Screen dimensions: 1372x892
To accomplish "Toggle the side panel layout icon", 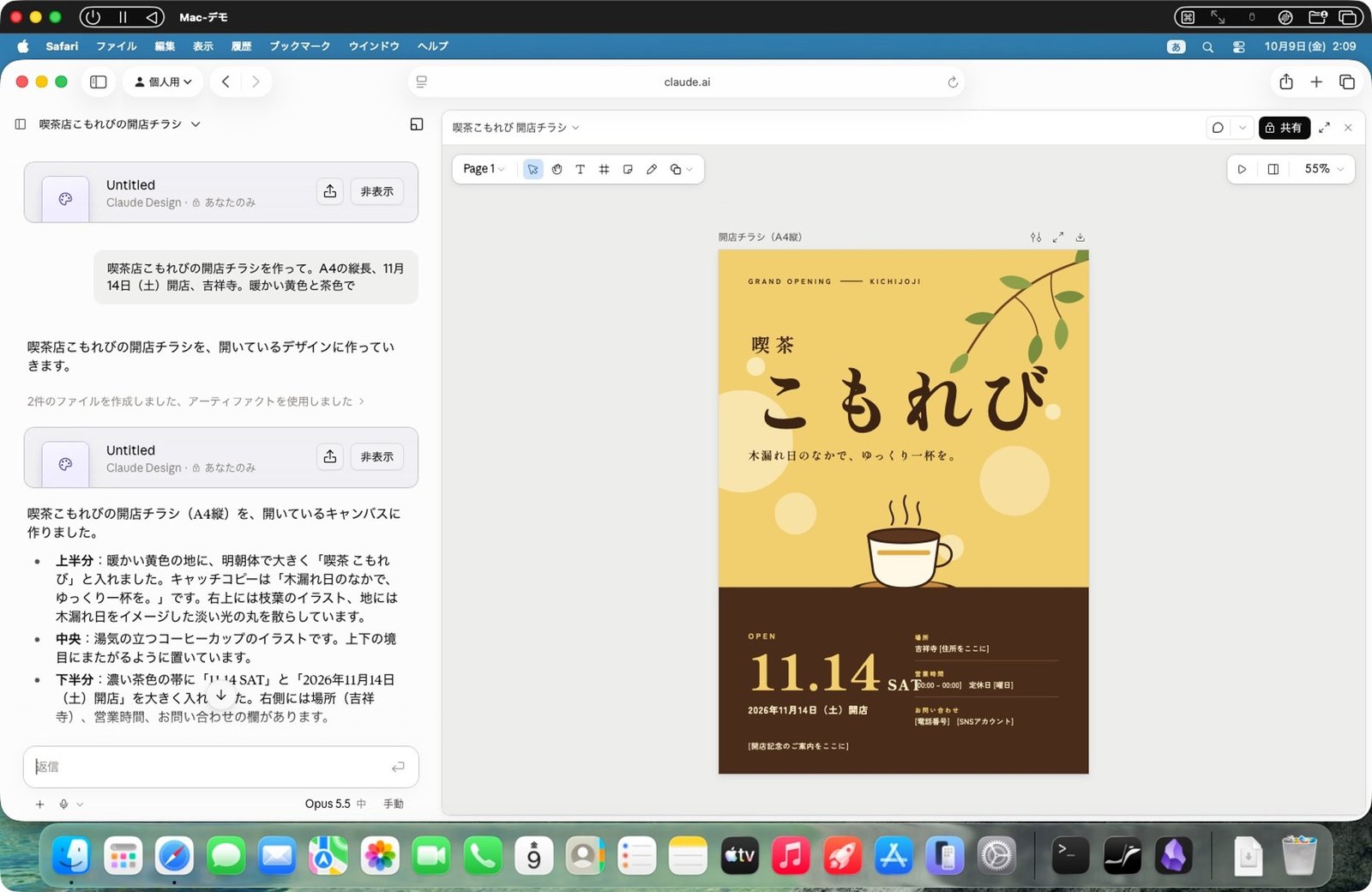I will [1273, 169].
